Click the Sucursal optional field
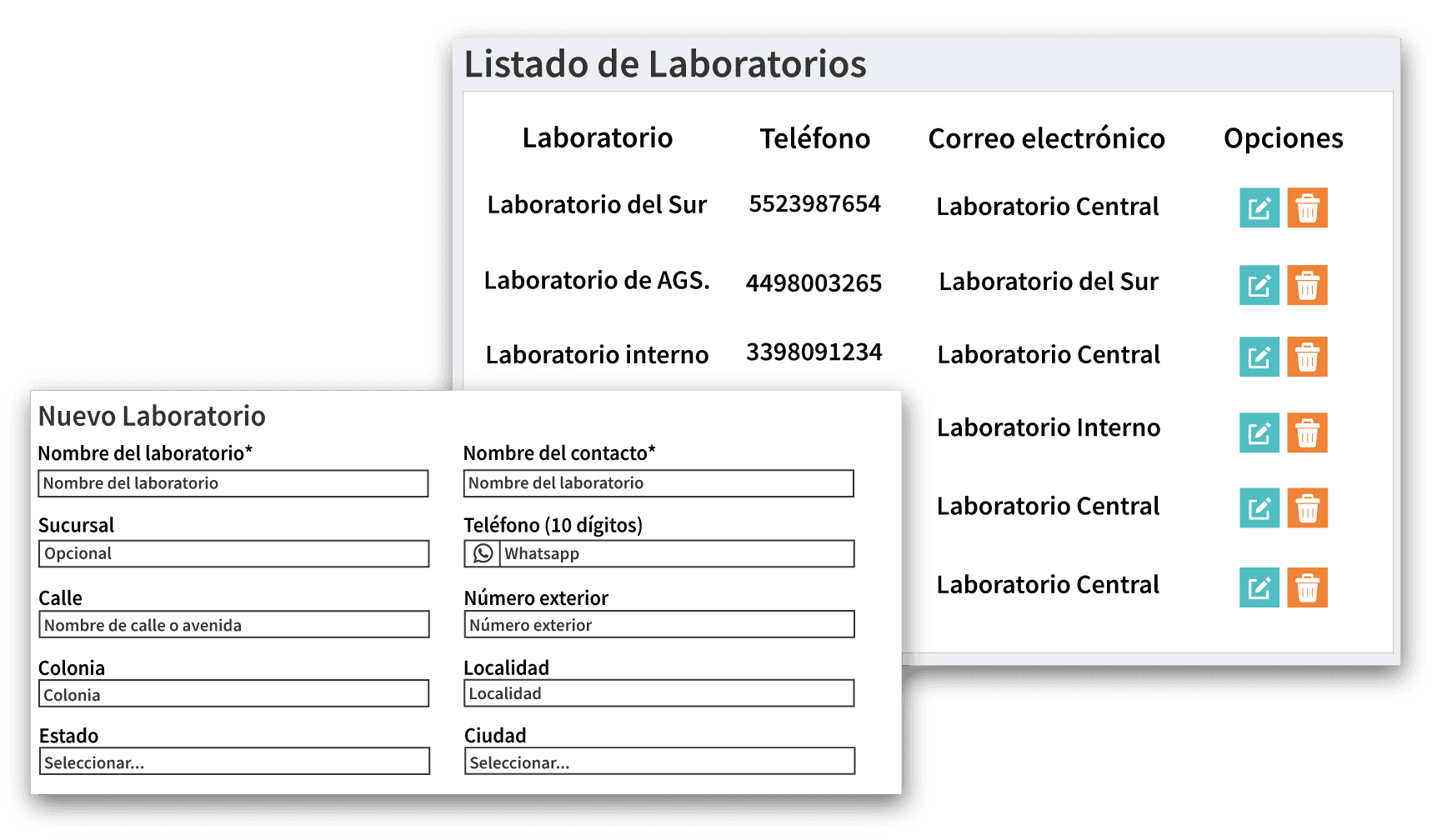1447x840 pixels. (233, 554)
